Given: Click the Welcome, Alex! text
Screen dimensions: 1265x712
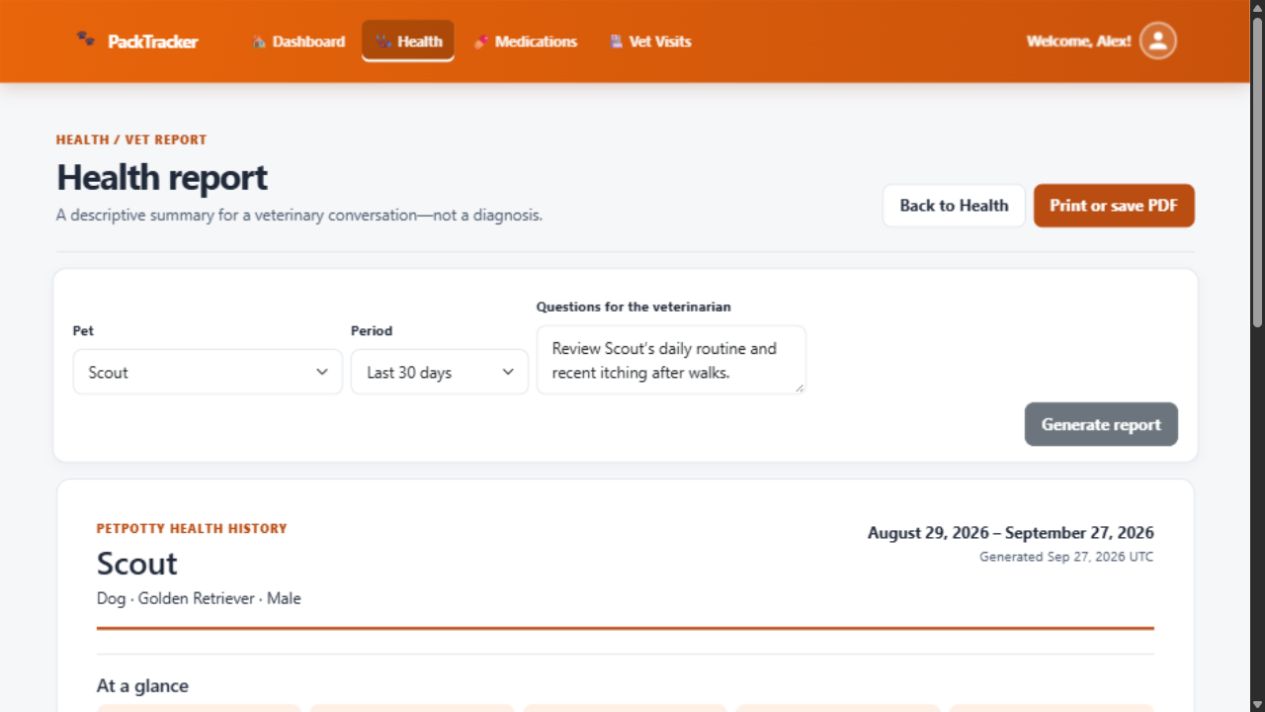Looking at the screenshot, I should 1079,41.
